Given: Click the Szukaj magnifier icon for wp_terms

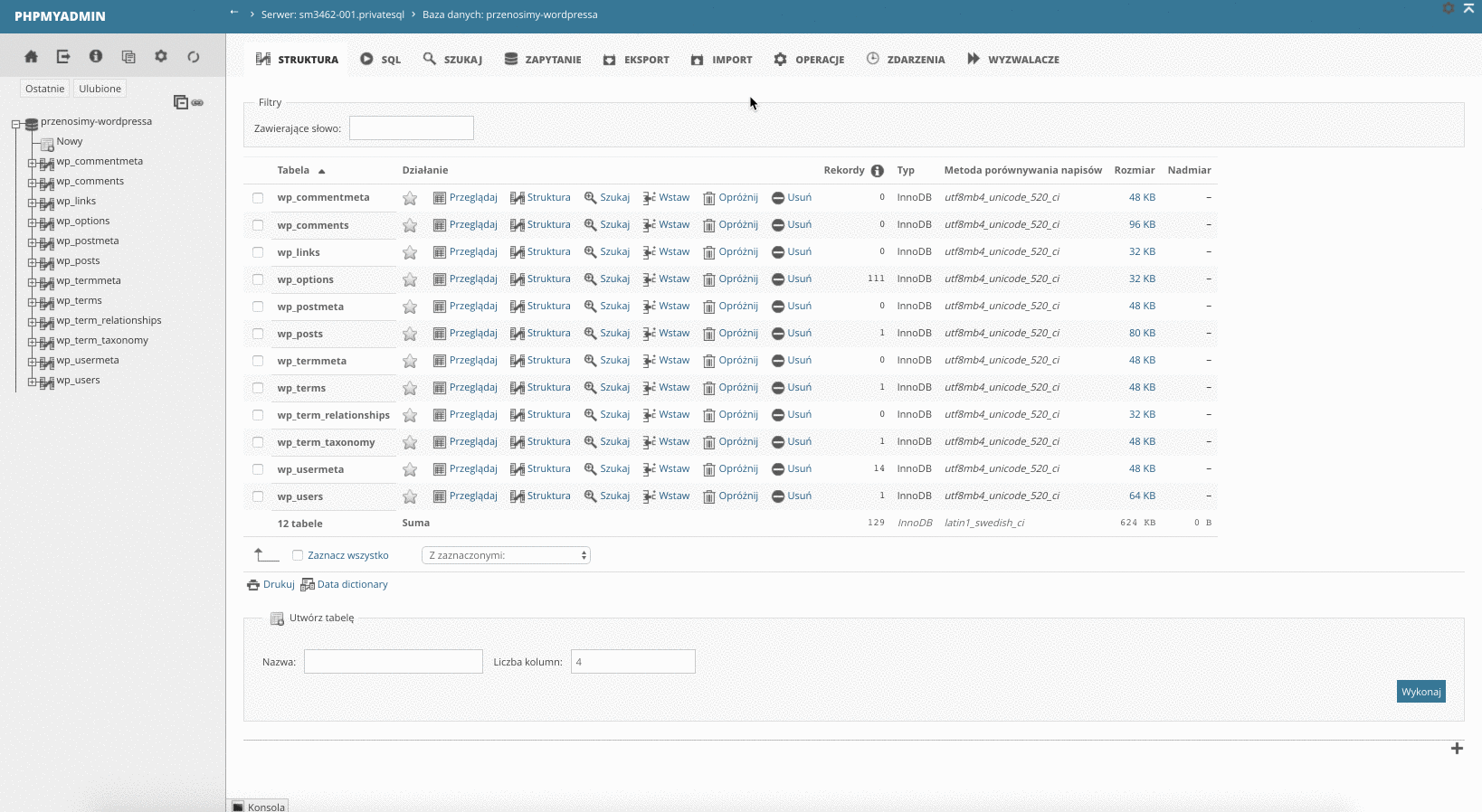Looking at the screenshot, I should click(x=591, y=388).
